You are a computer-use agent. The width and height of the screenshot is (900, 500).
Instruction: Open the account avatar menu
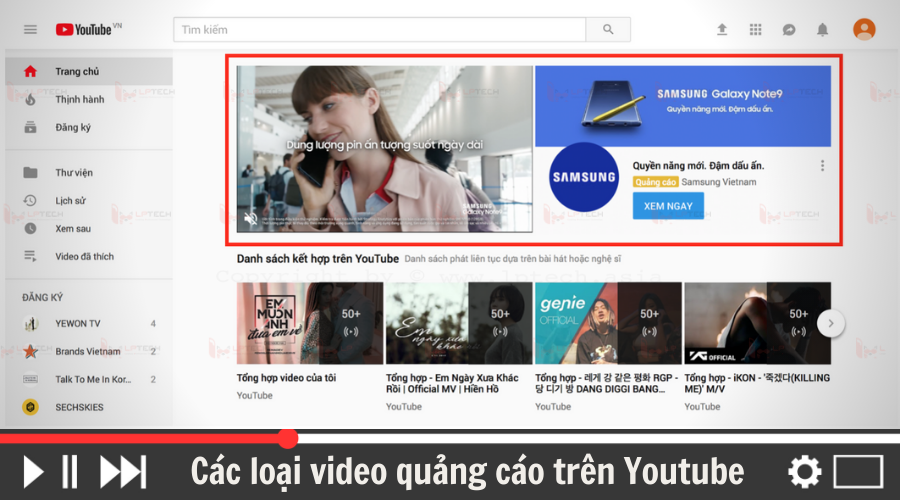pyautogui.click(x=864, y=29)
